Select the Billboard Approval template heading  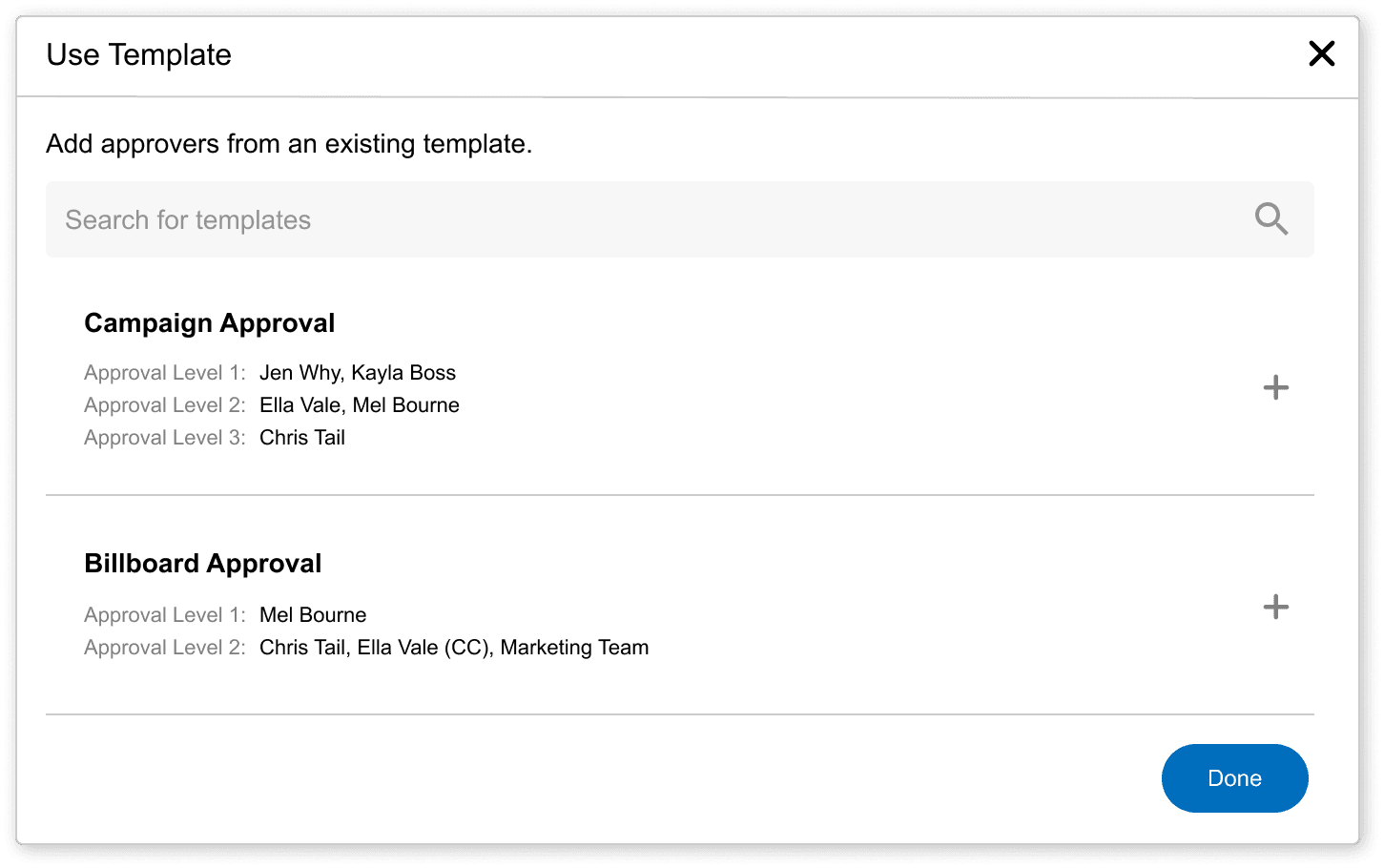pyautogui.click(x=202, y=564)
